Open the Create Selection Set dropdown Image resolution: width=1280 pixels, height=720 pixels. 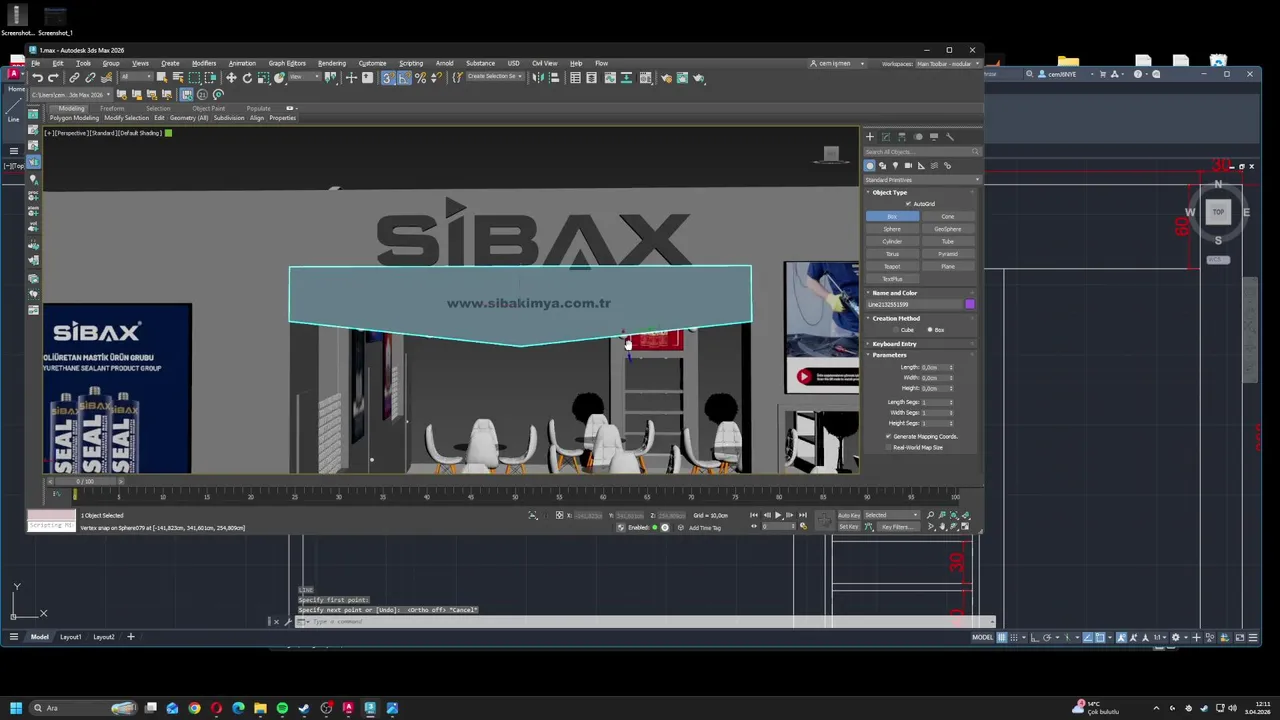click(495, 77)
